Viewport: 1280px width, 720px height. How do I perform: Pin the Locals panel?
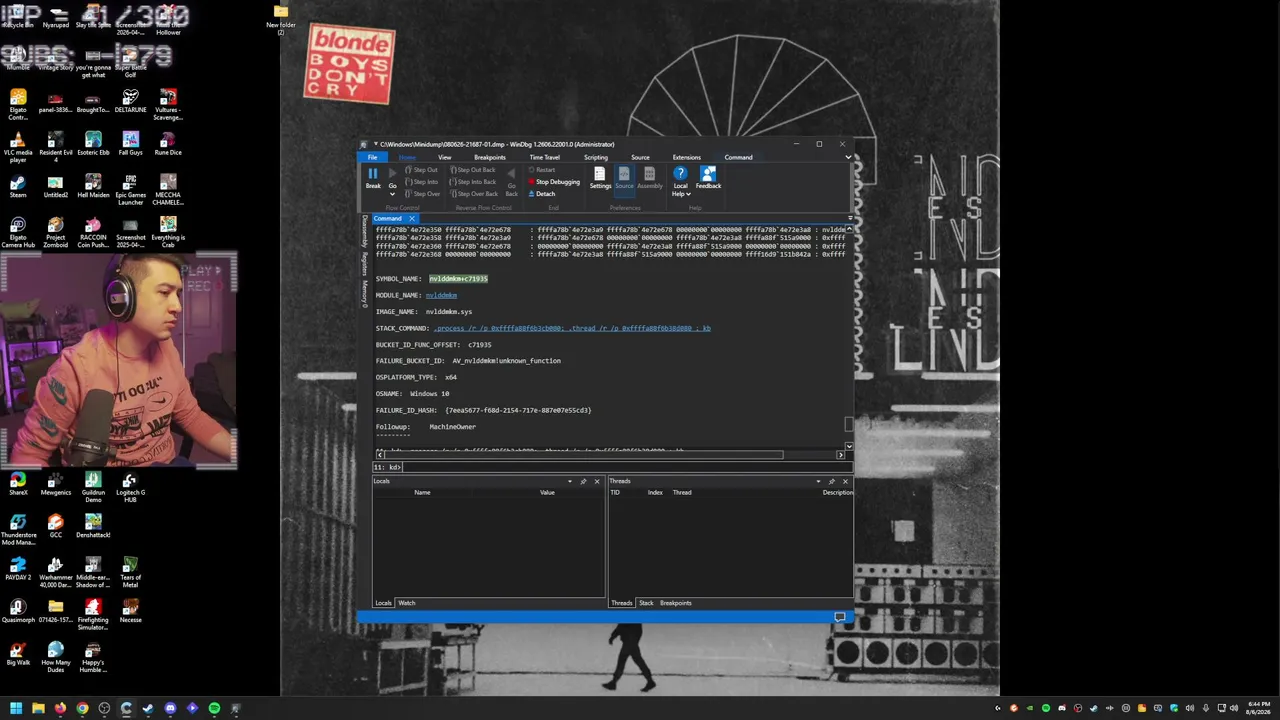pyautogui.click(x=583, y=482)
